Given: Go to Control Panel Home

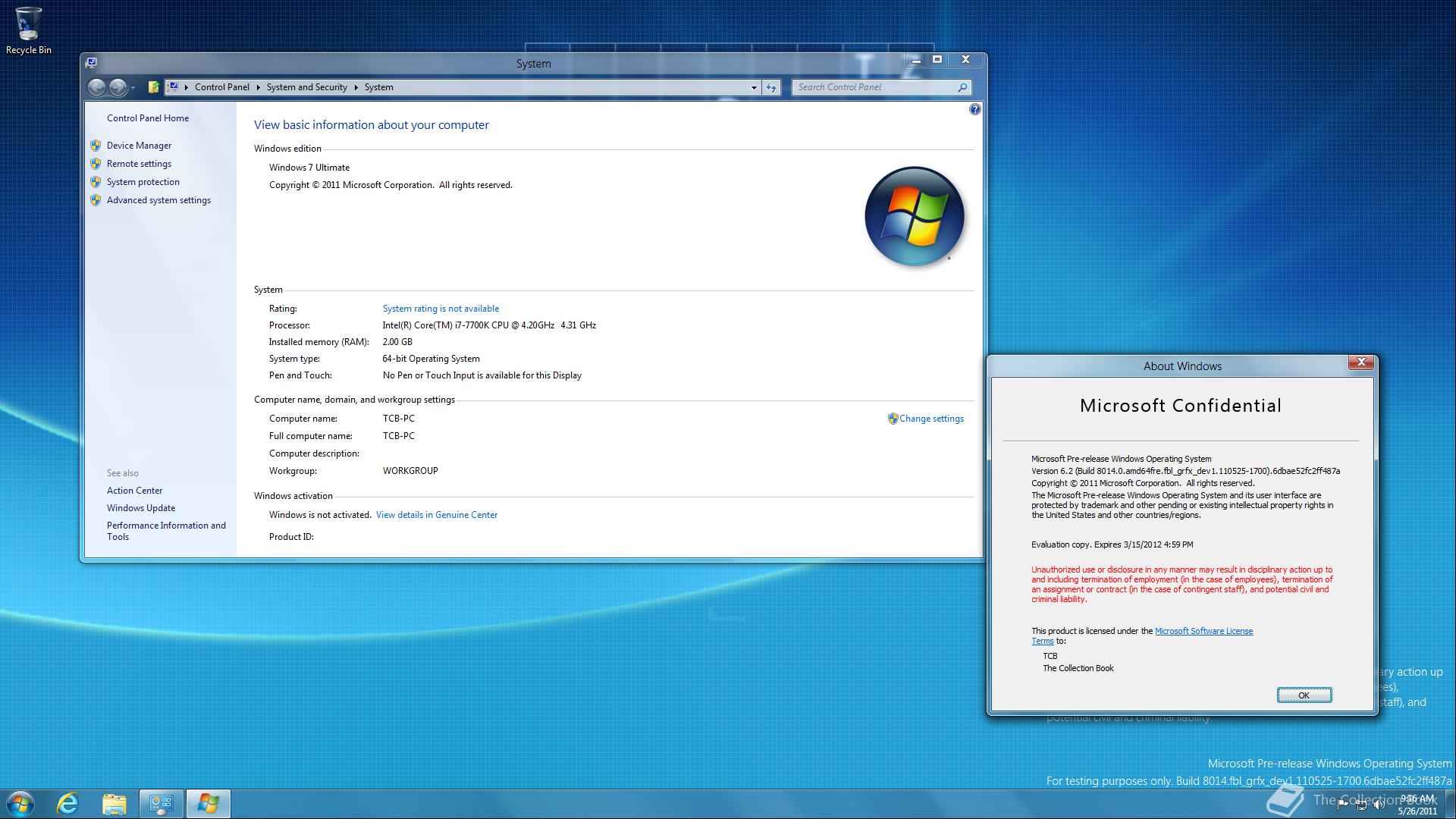Looking at the screenshot, I should 148,118.
